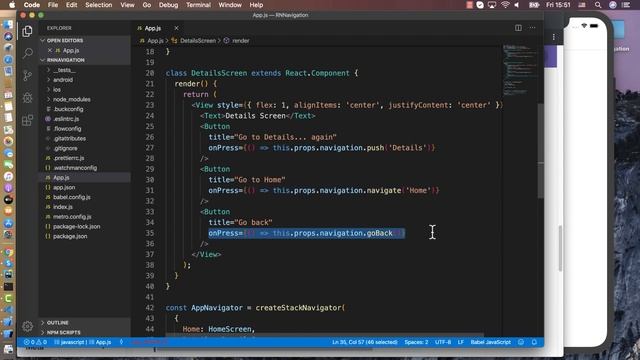Open the Apple menu
This screenshot has width=640, height=360.
[12, 5]
